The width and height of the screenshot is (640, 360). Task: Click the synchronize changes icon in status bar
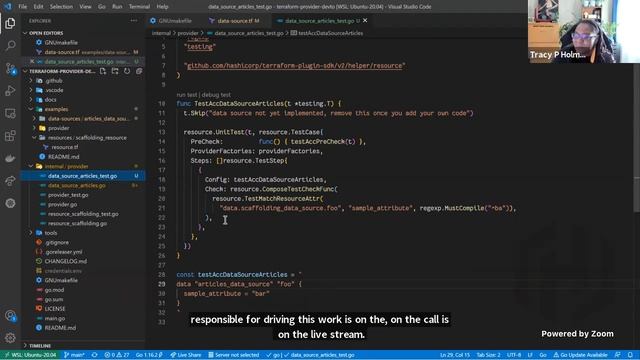pos(95,355)
